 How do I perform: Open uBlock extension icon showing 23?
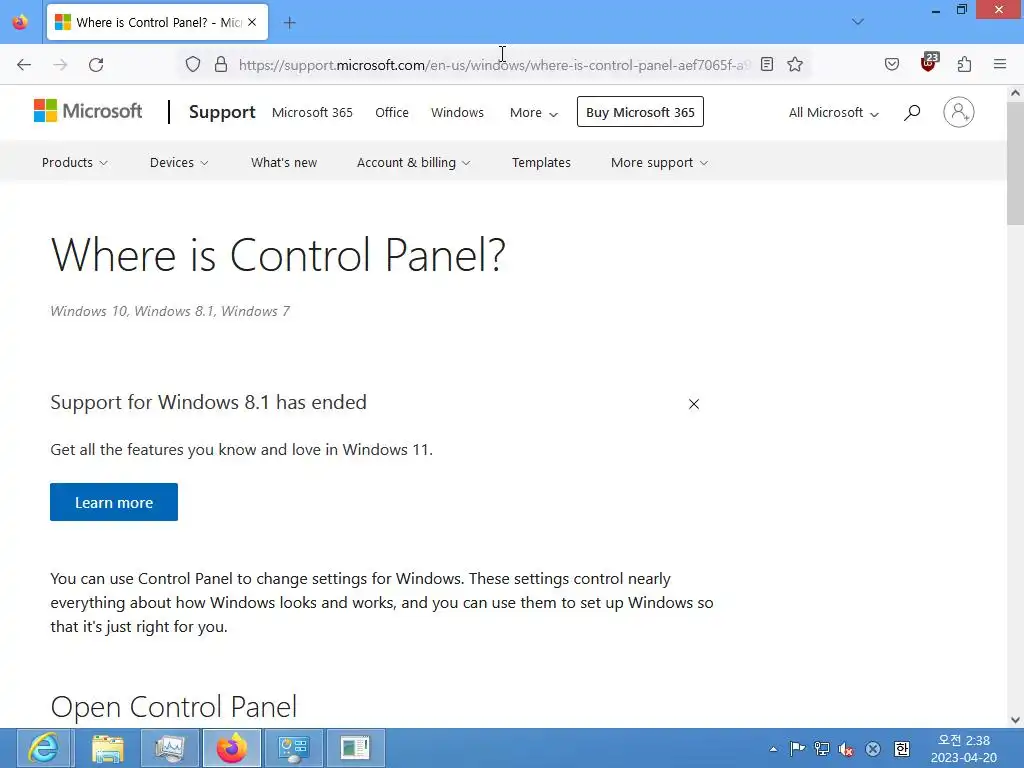pos(929,63)
